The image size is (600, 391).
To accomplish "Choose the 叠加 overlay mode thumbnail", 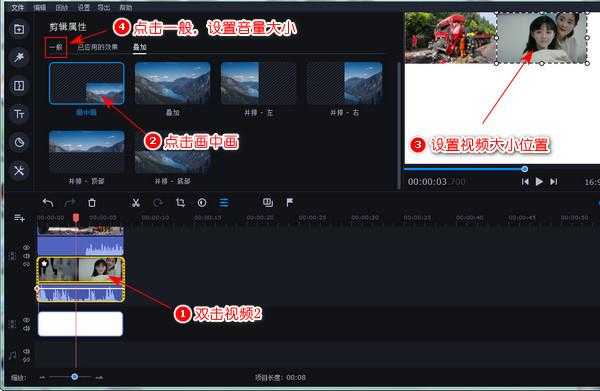I will tap(173, 84).
